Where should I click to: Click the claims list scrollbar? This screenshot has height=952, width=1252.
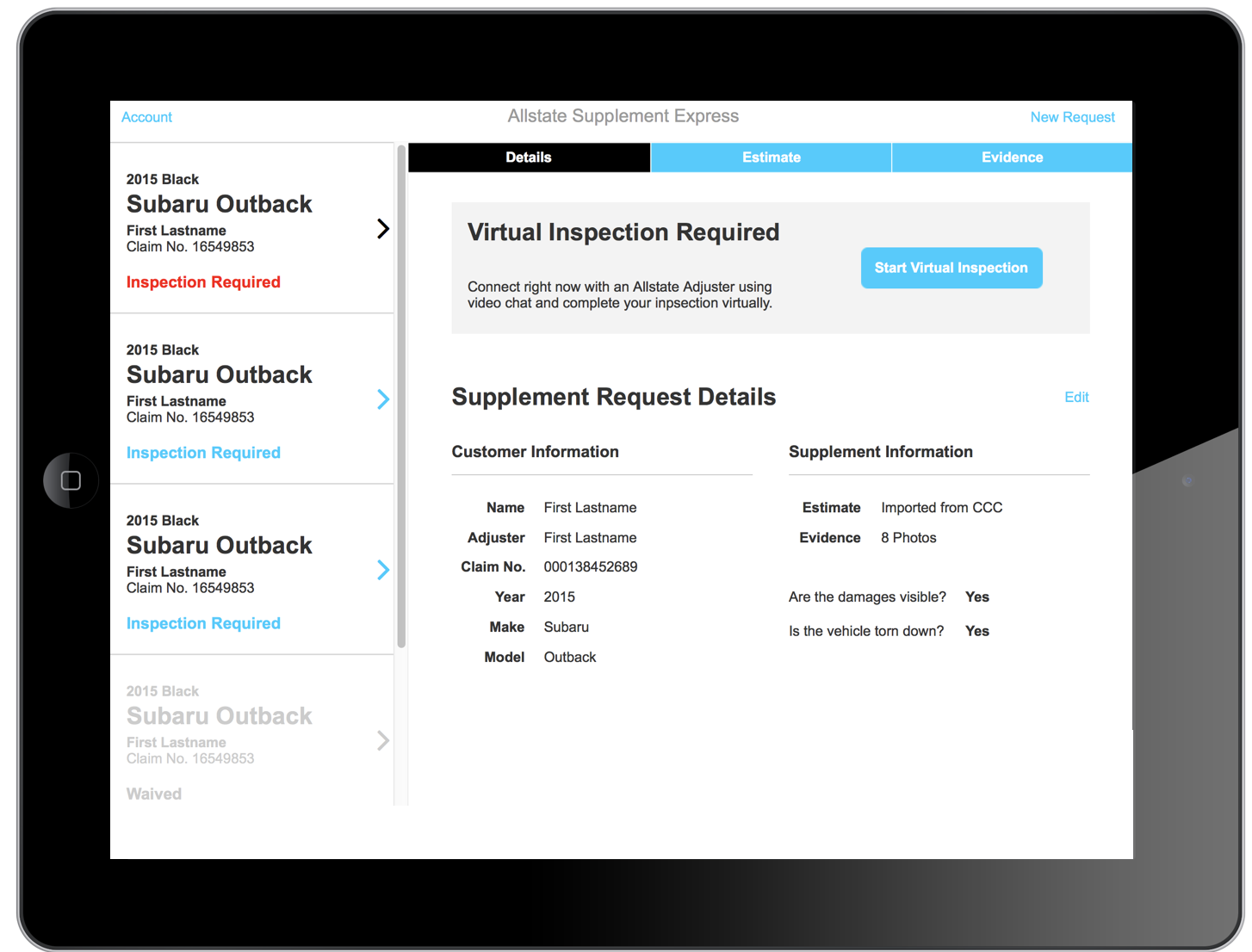[401, 396]
